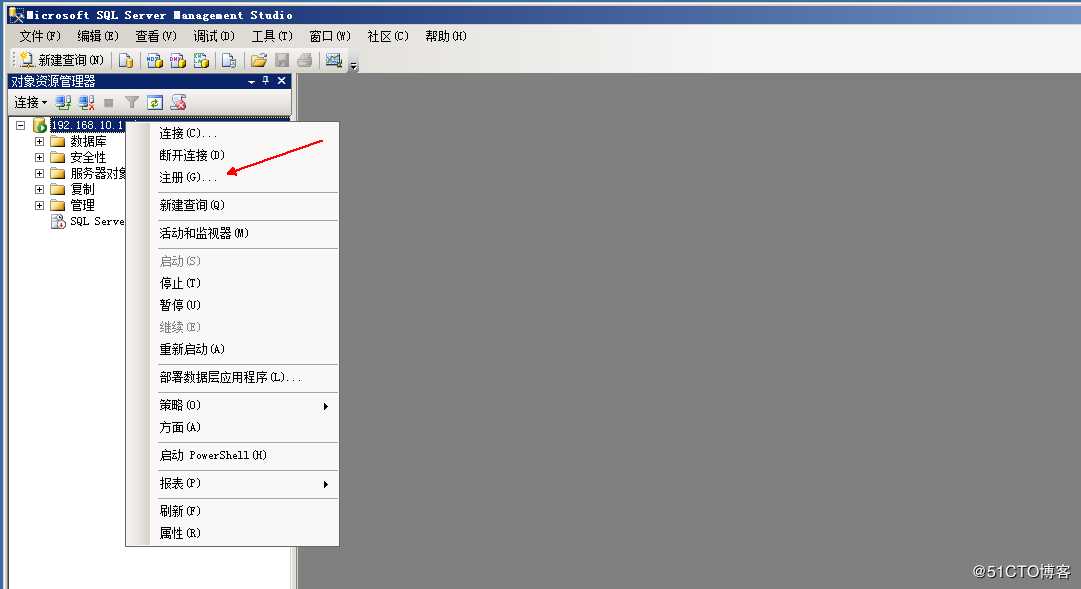
Task: Click the connect Object Explorer icon
Action: click(63, 103)
